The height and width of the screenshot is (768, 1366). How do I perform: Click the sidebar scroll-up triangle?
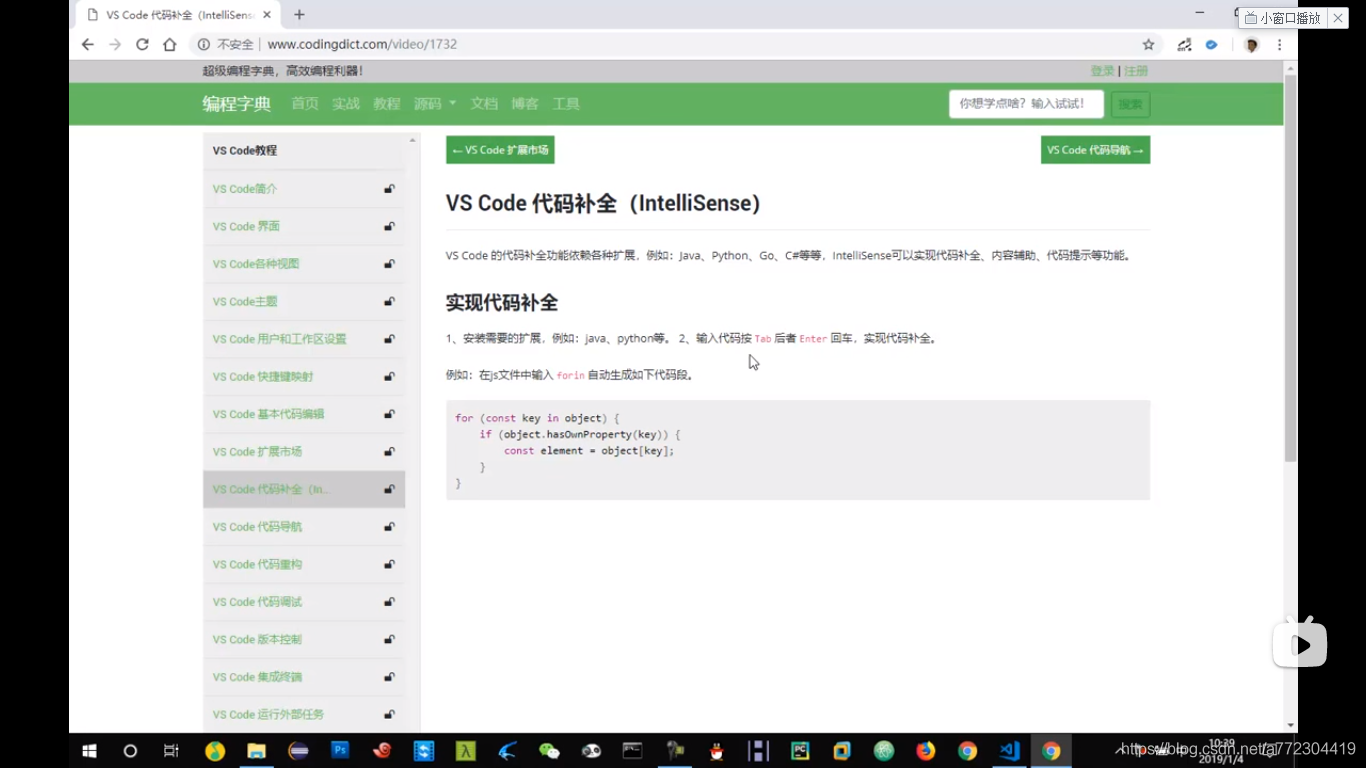[412, 141]
